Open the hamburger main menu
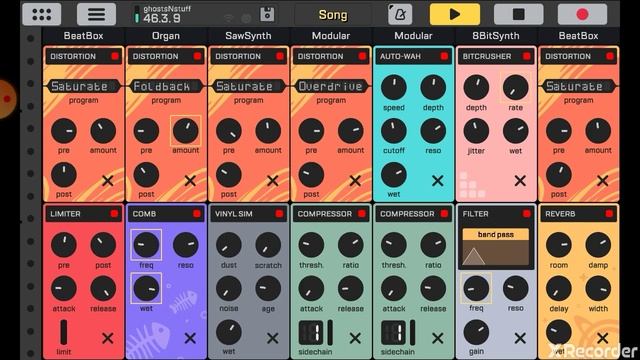The image size is (640, 360). point(96,14)
